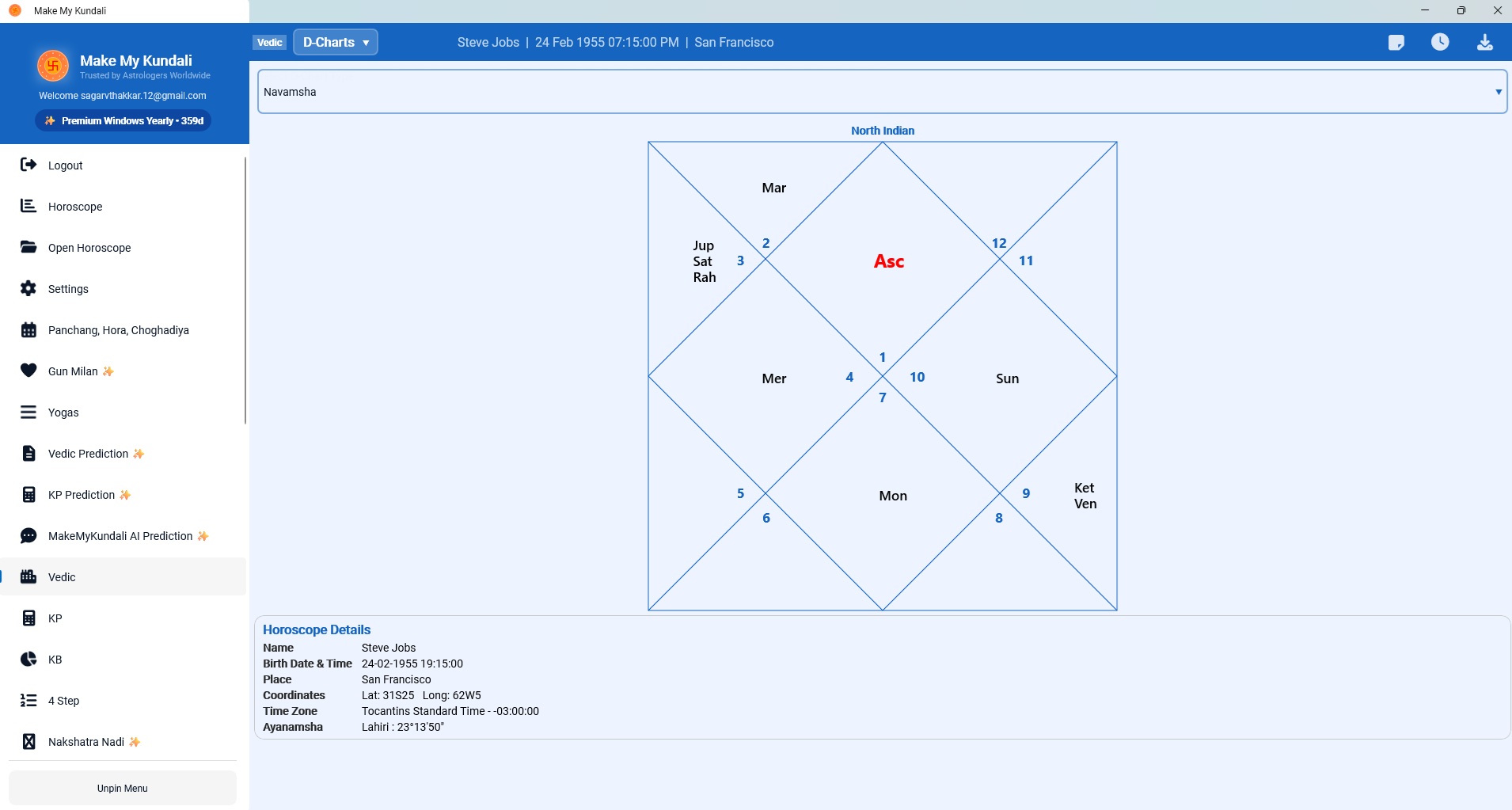Open the Gun Milan menu label
This screenshot has height=810, width=1512.
pos(73,371)
